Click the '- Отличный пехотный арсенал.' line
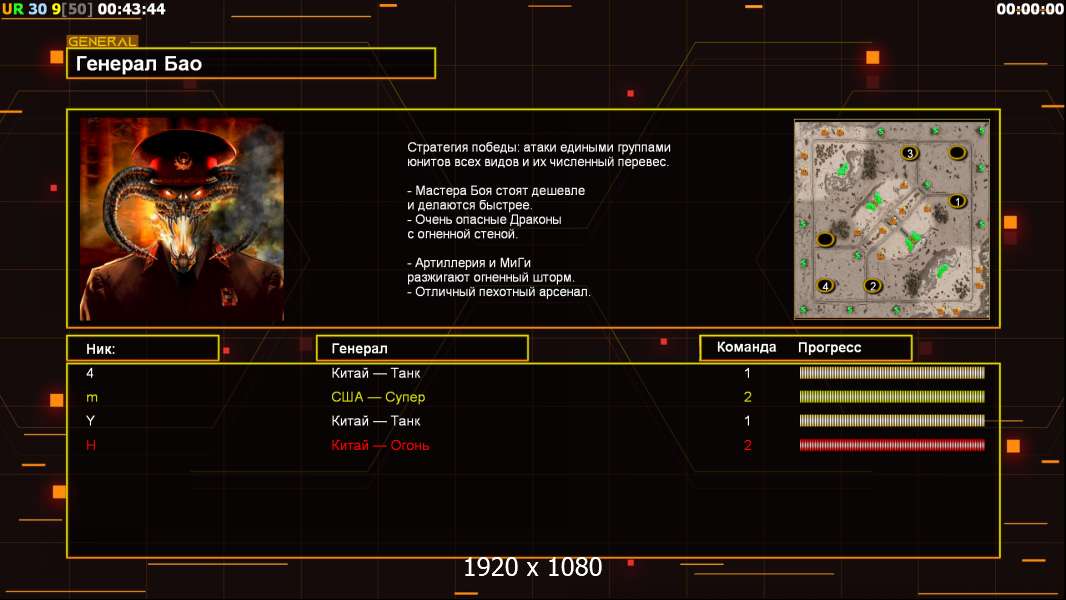The height and width of the screenshot is (600, 1066). (499, 292)
